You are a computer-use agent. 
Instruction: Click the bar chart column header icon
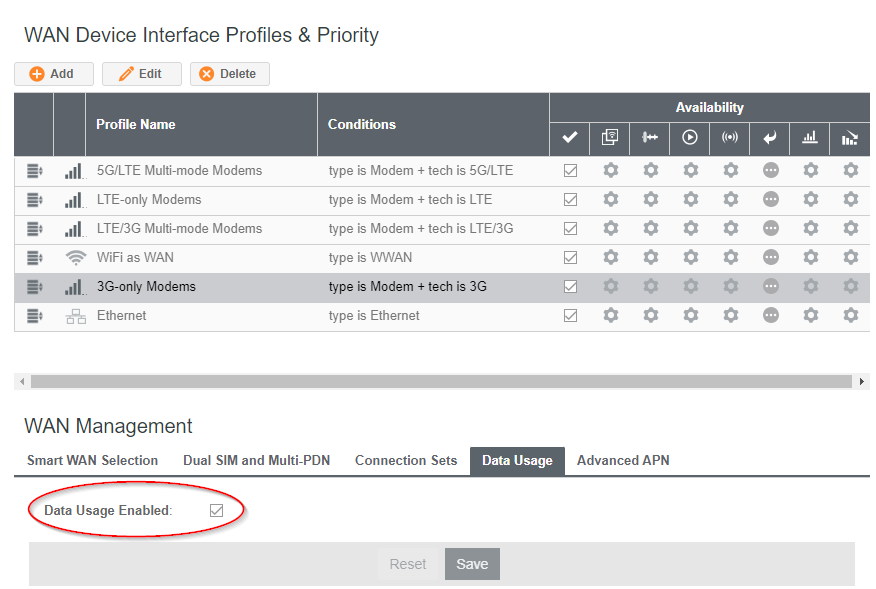click(x=810, y=137)
